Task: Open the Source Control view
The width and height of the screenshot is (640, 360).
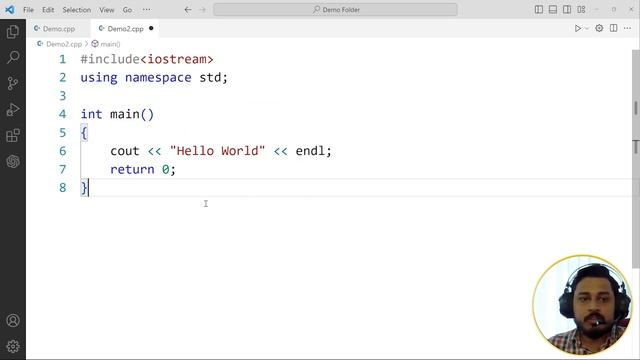Action: click(13, 83)
